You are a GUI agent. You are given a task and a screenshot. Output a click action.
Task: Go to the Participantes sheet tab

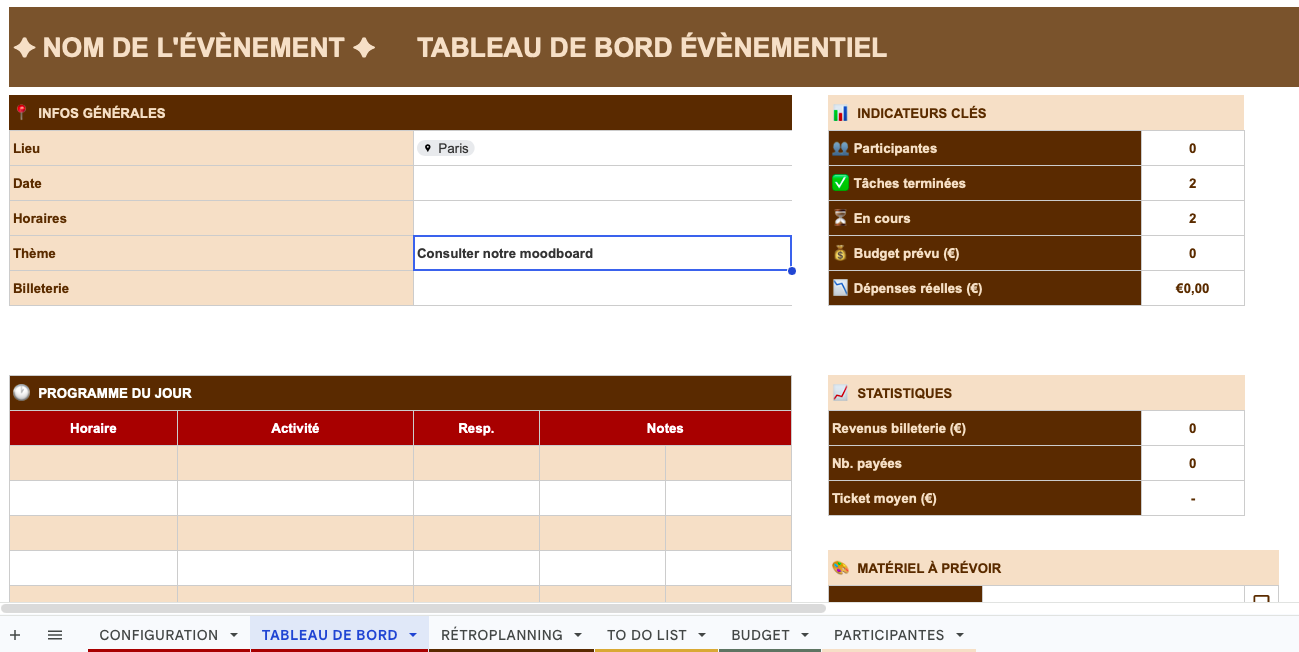[888, 635]
